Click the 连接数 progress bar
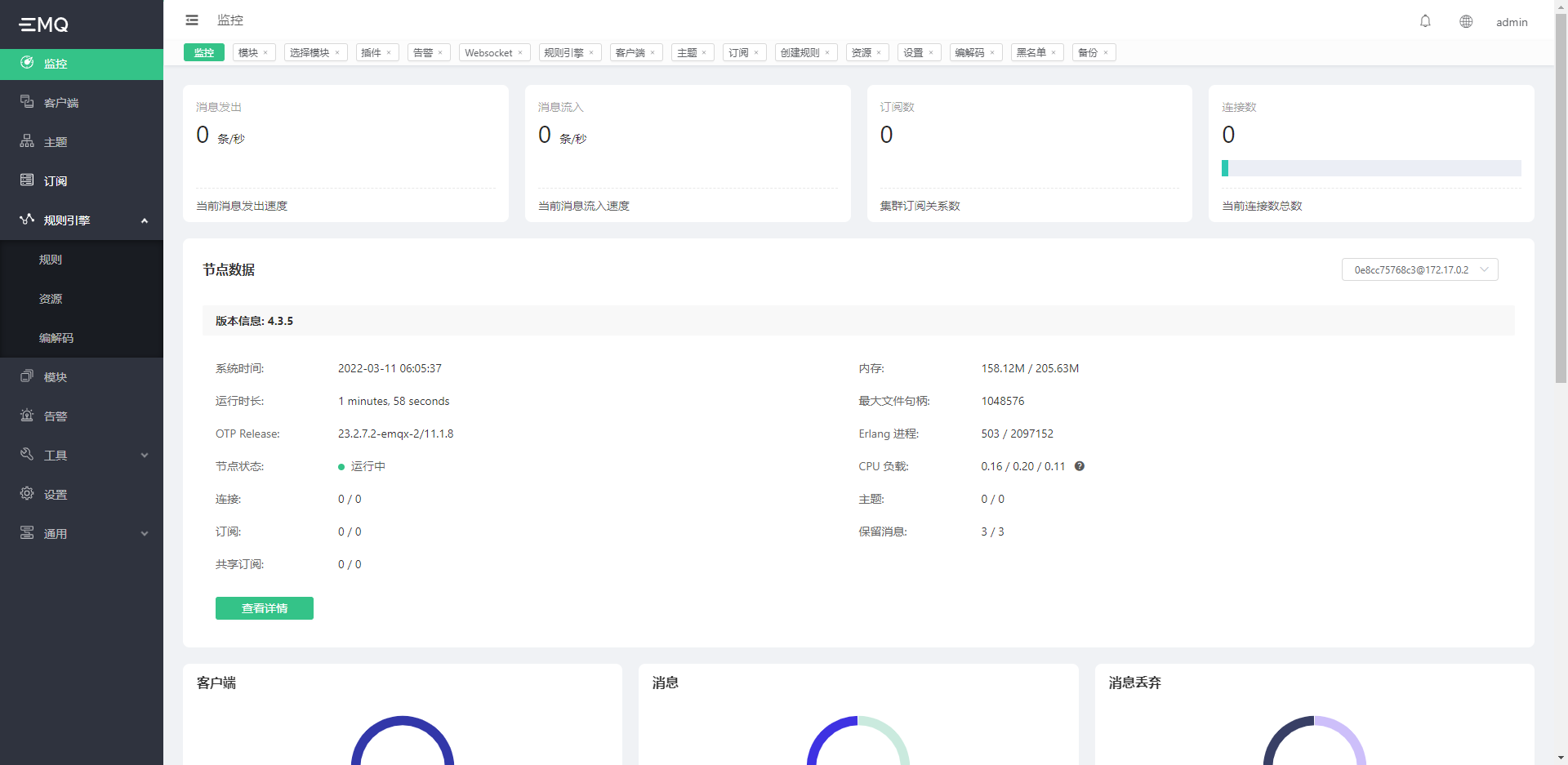 click(1371, 168)
